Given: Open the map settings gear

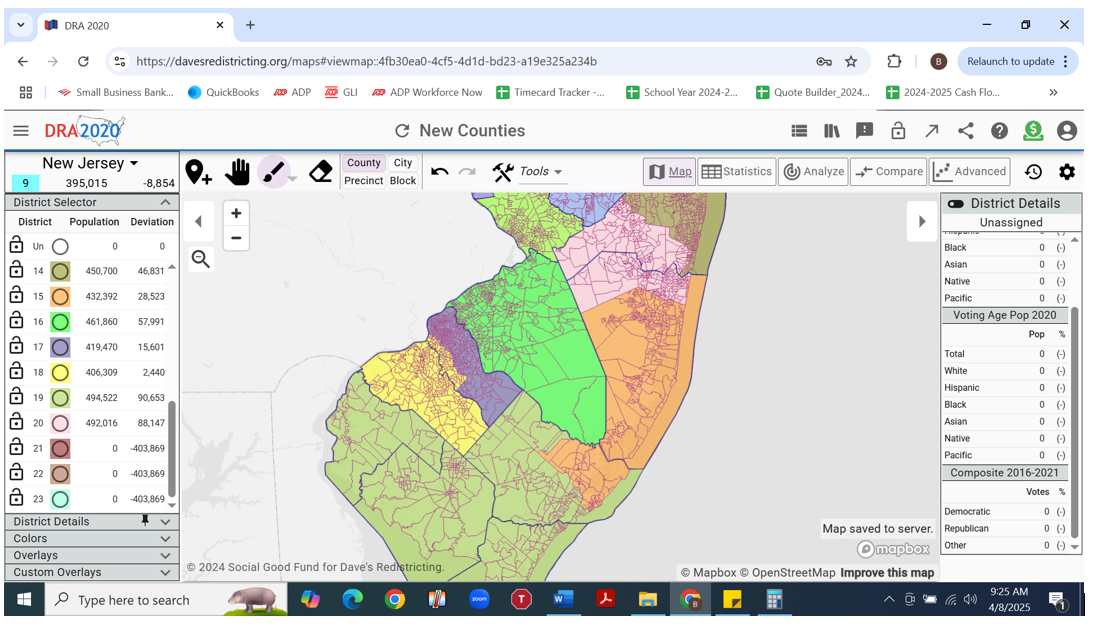Looking at the screenshot, I should click(1067, 172).
